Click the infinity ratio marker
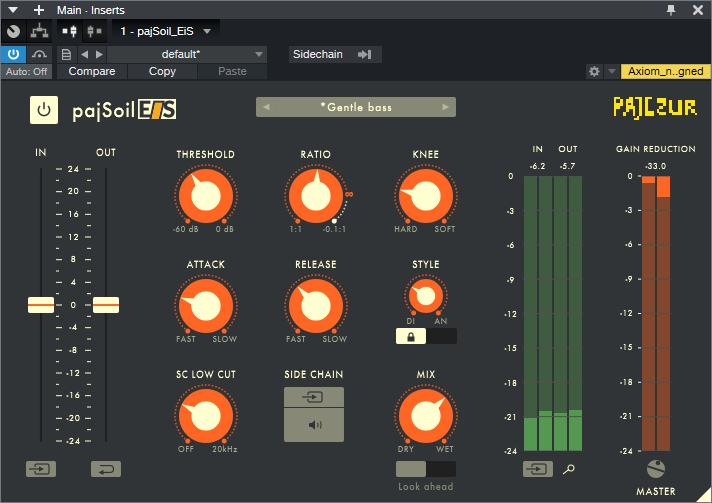712x503 pixels. 349,194
